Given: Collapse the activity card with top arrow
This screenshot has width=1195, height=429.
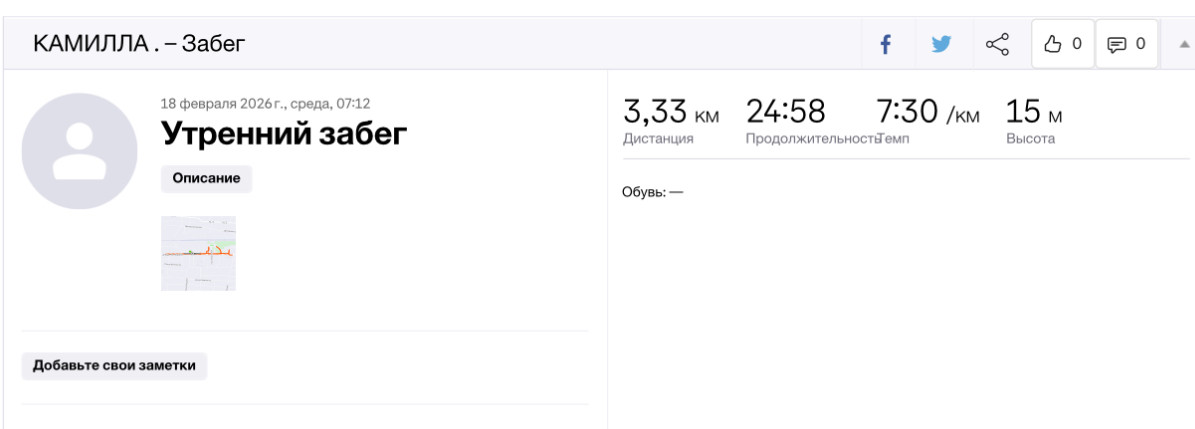Looking at the screenshot, I should [x=1183, y=44].
